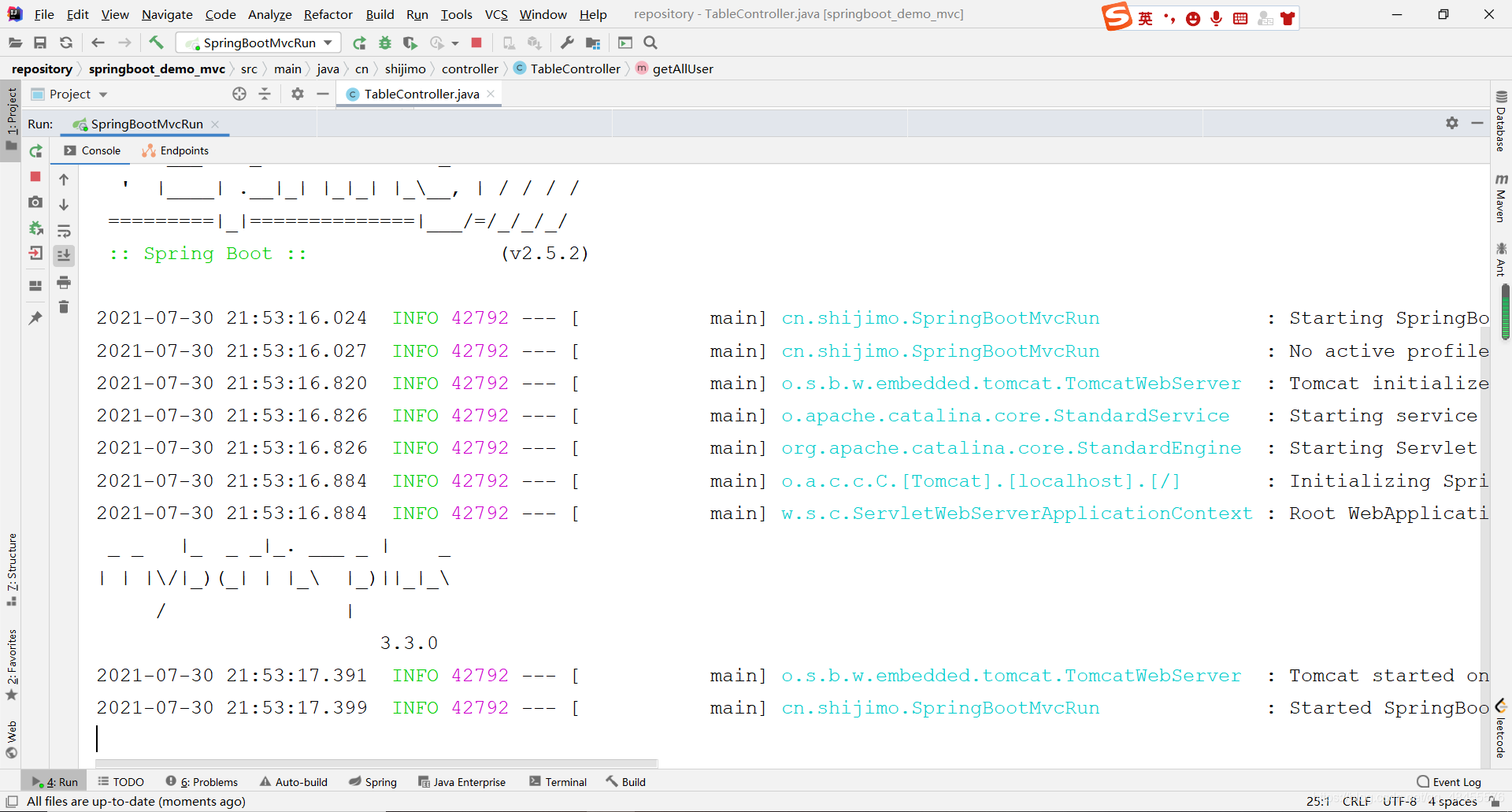This screenshot has height=812, width=1512.
Task: Open the VCS menu
Action: pos(496,14)
